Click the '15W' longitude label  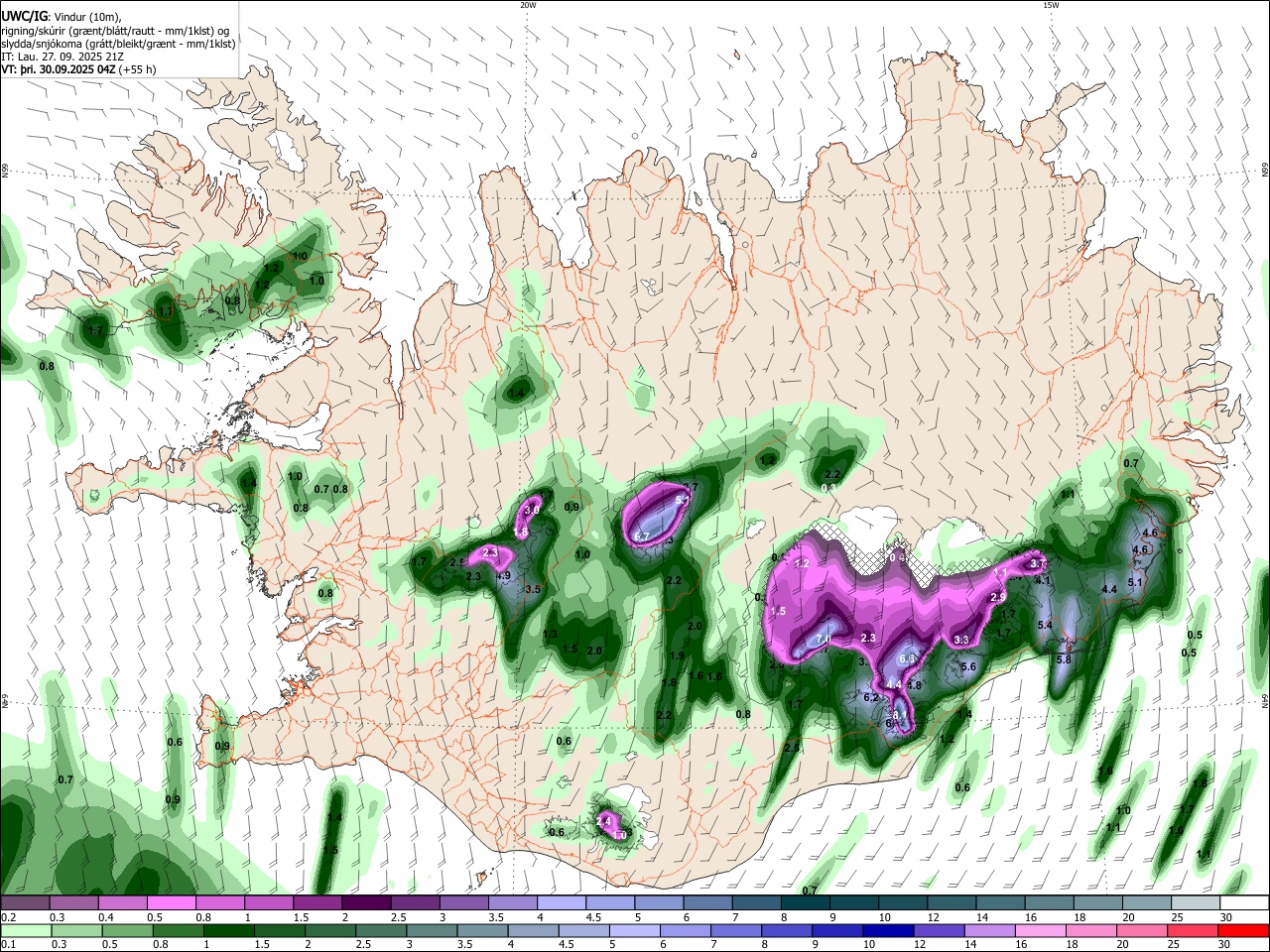[1051, 5]
